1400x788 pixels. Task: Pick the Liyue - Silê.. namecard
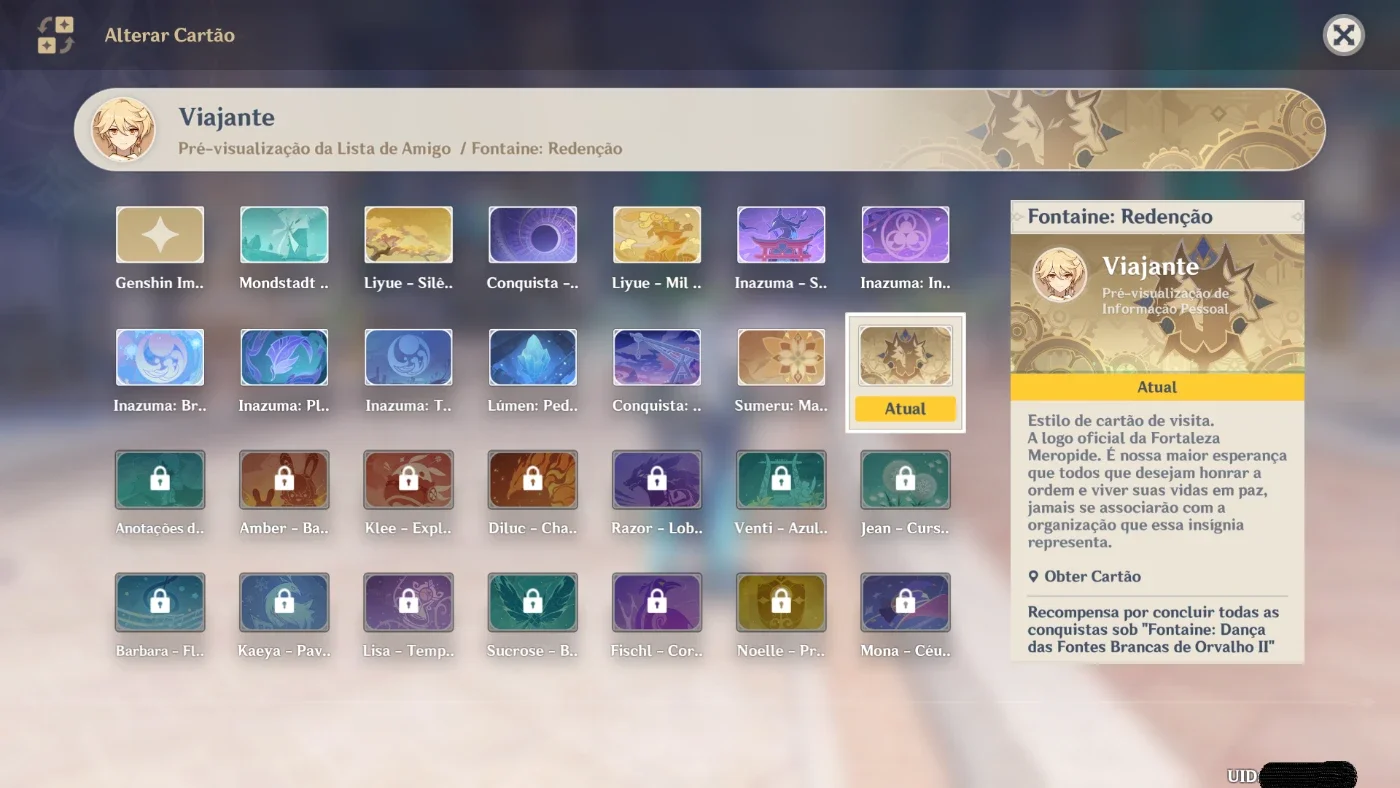pos(408,235)
